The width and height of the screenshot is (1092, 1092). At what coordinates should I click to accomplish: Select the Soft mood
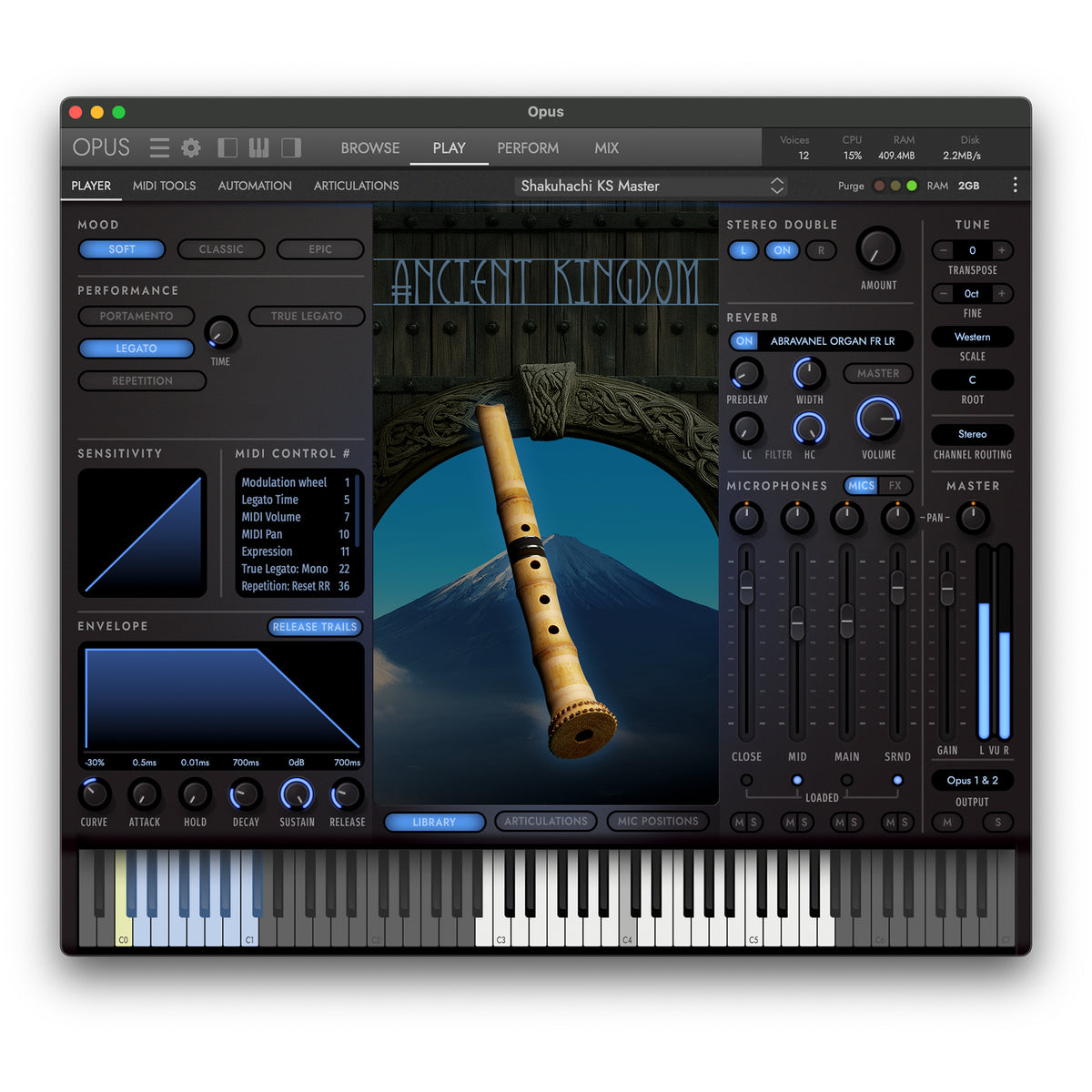122,249
